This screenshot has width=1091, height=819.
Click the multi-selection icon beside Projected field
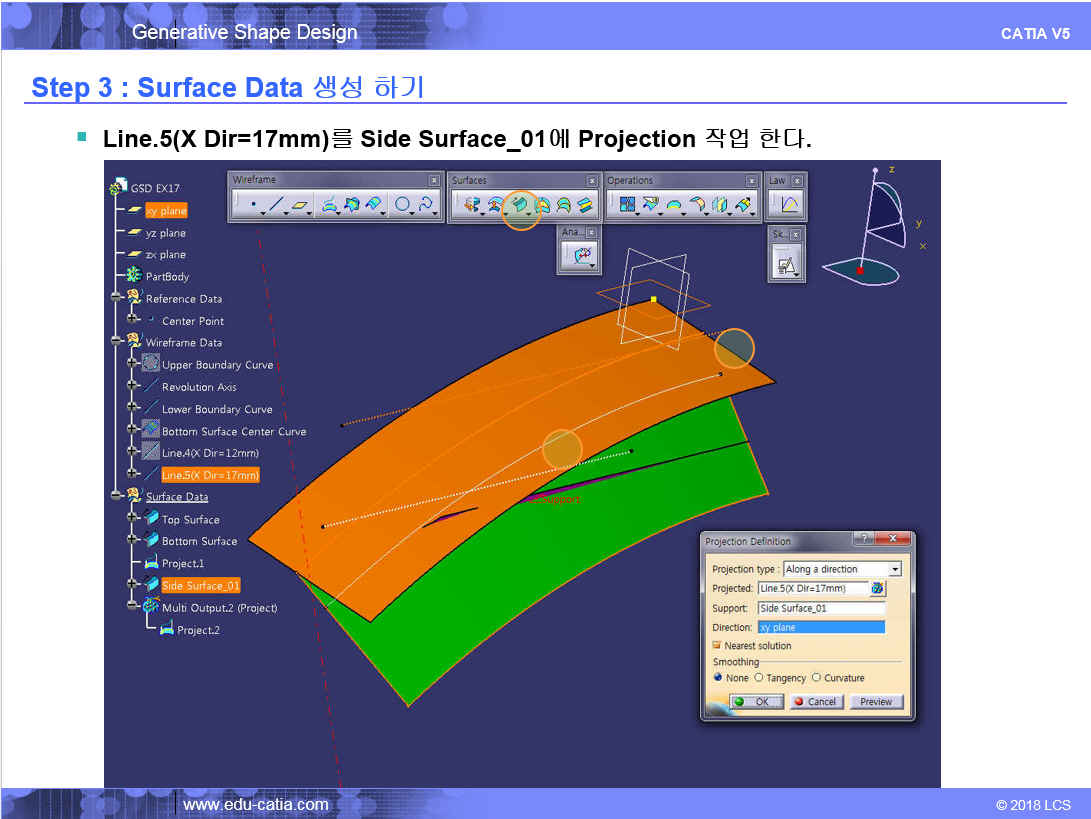pyautogui.click(x=878, y=588)
